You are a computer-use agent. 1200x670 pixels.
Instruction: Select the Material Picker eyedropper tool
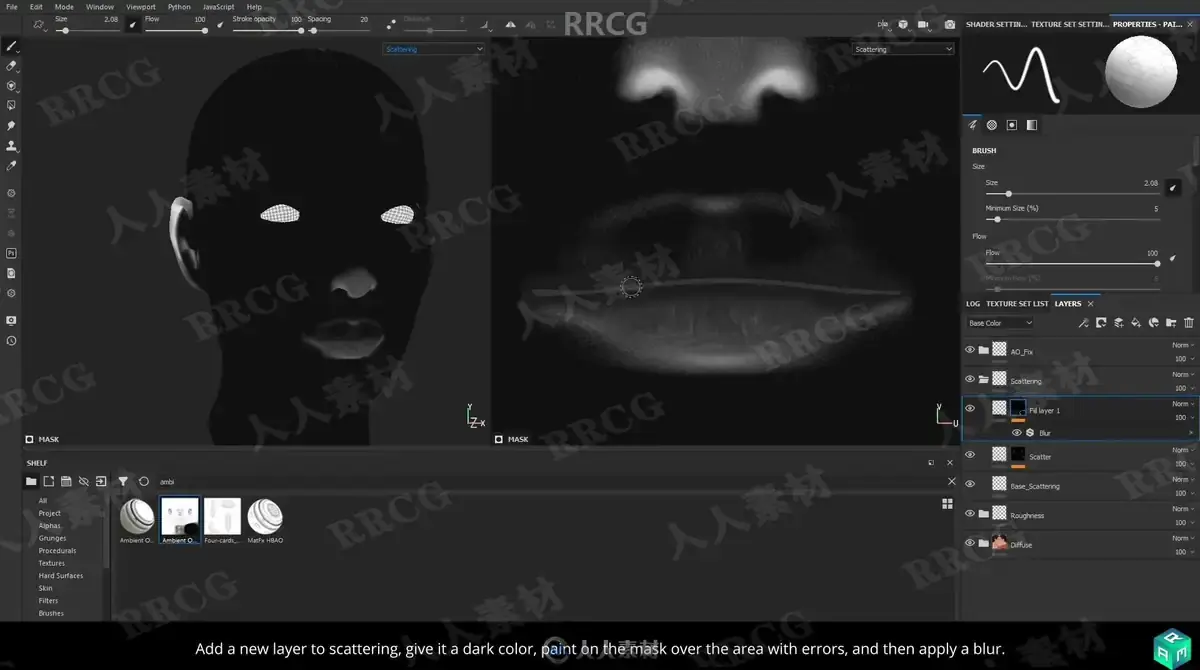(11, 166)
